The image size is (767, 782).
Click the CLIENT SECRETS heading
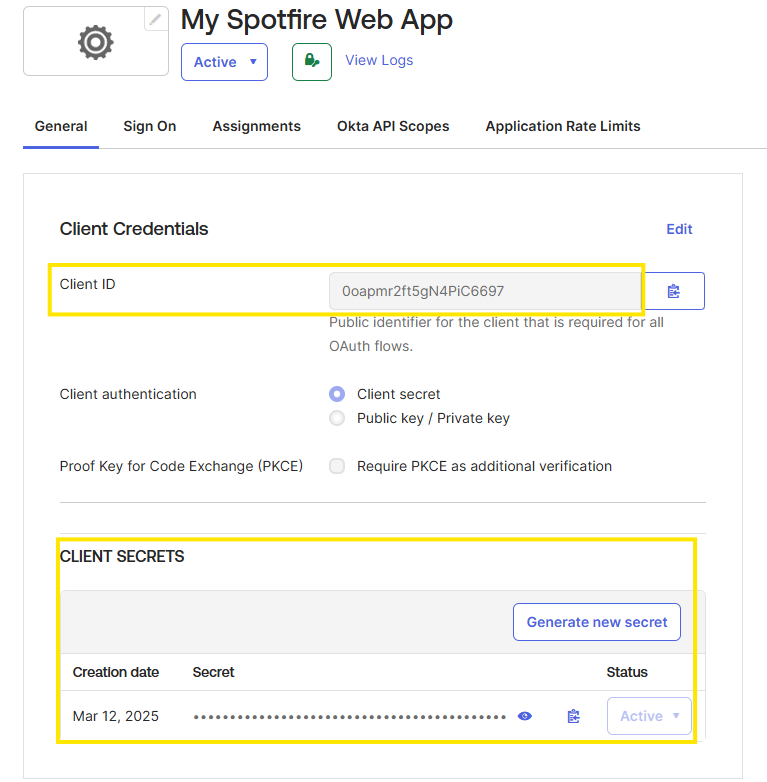122,556
